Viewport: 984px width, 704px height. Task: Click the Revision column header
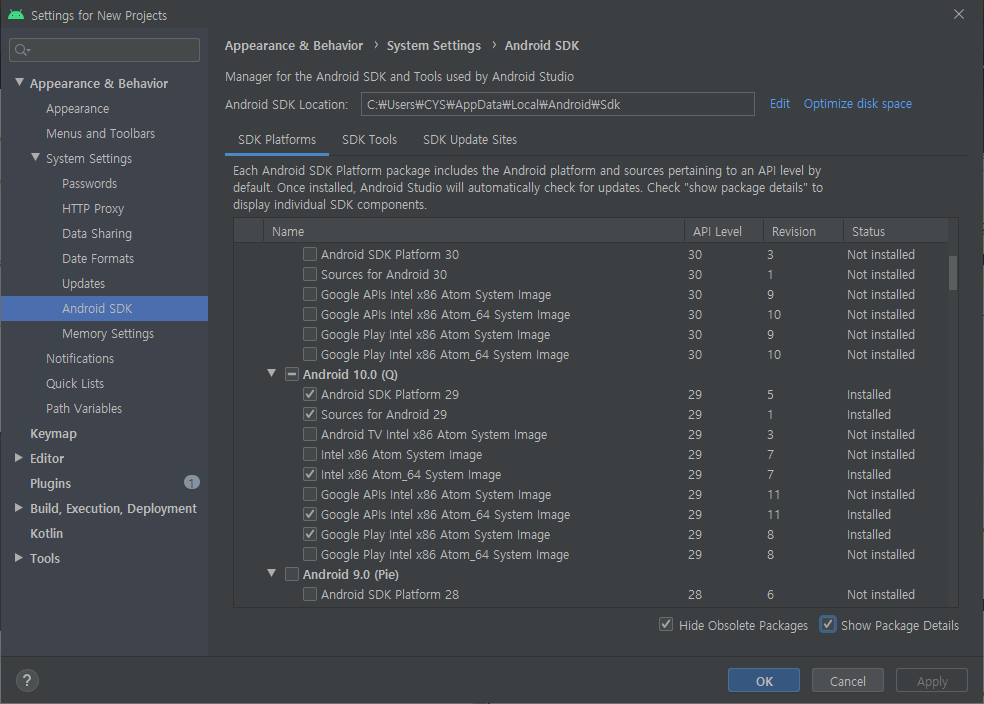point(803,232)
